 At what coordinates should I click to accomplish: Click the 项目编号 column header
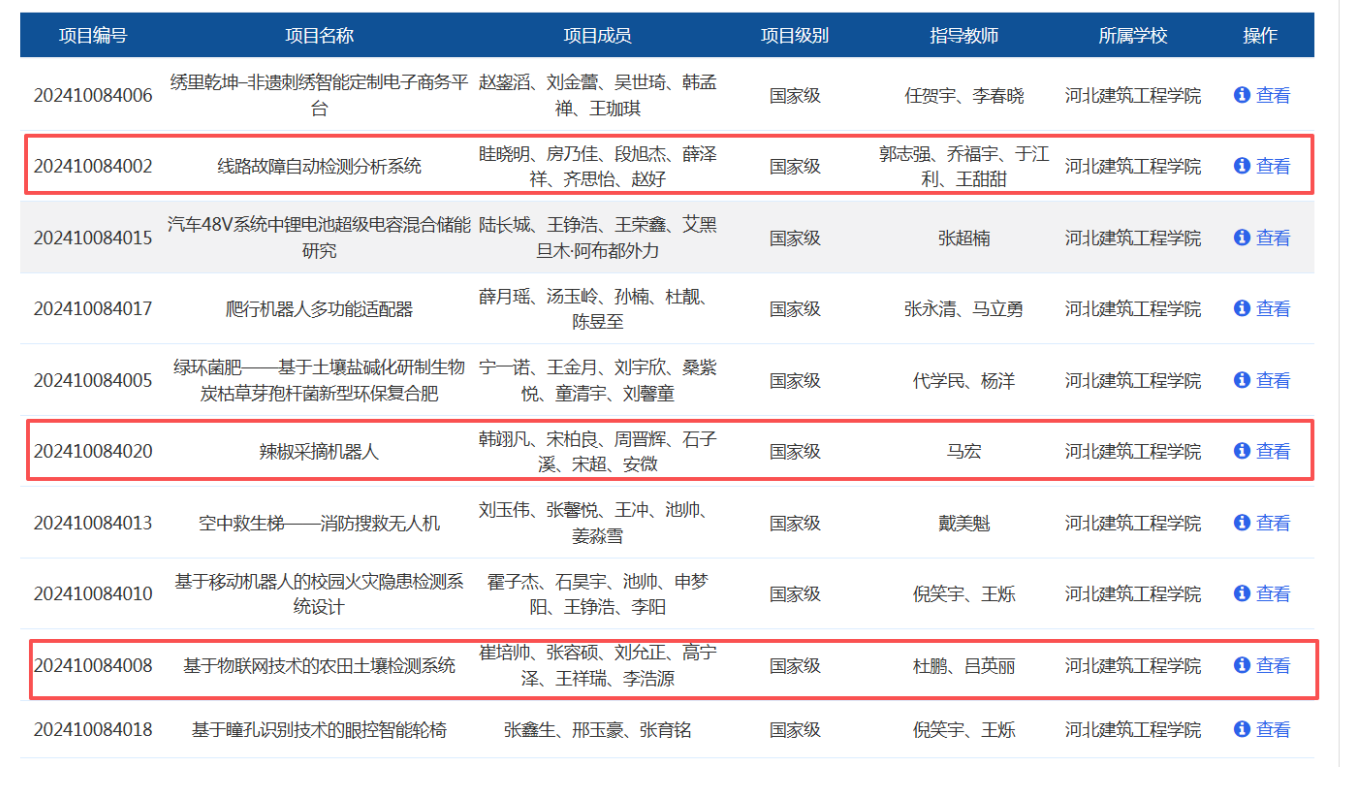pyautogui.click(x=93, y=36)
